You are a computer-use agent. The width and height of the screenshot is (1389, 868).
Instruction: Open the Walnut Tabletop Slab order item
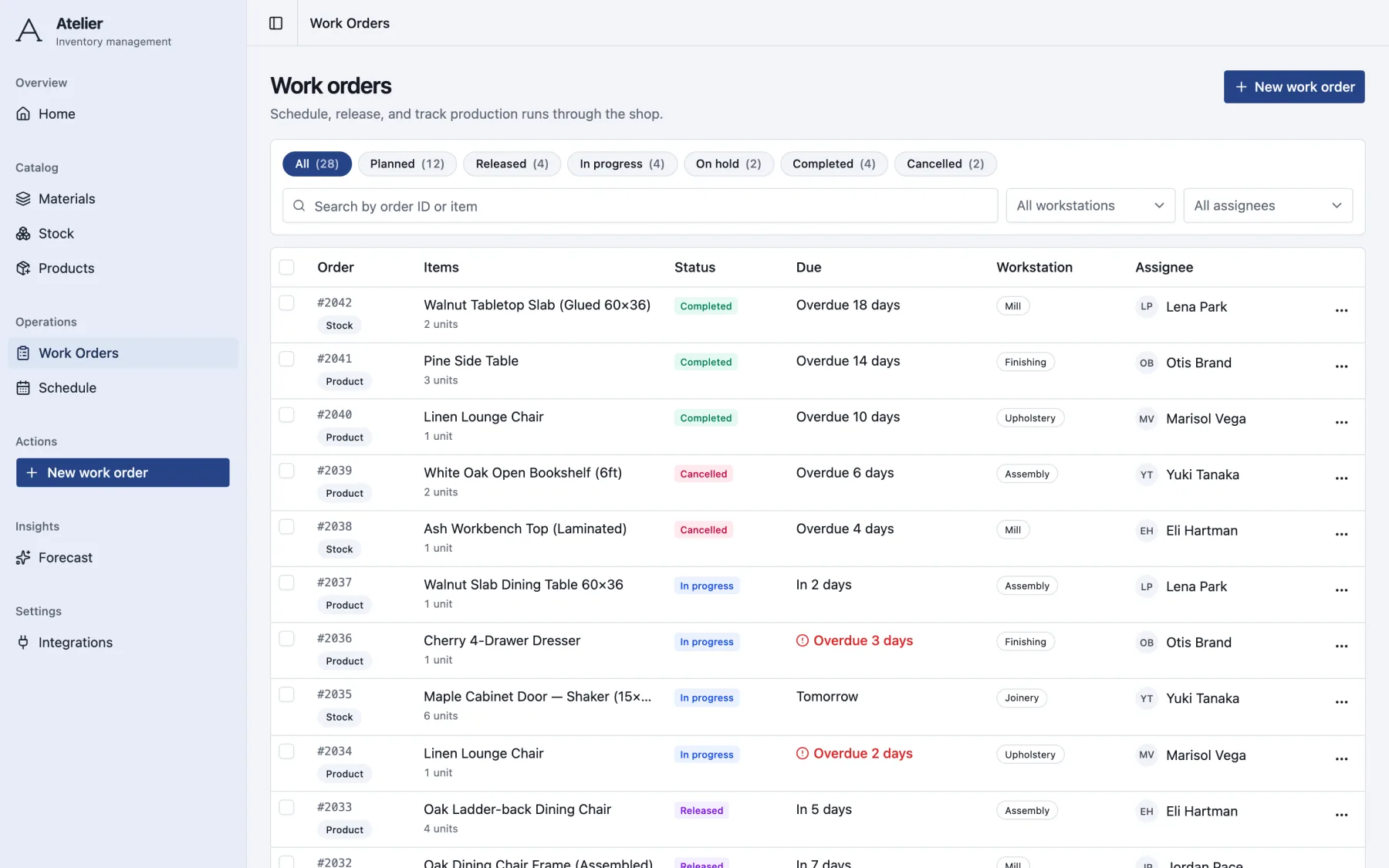coord(537,305)
